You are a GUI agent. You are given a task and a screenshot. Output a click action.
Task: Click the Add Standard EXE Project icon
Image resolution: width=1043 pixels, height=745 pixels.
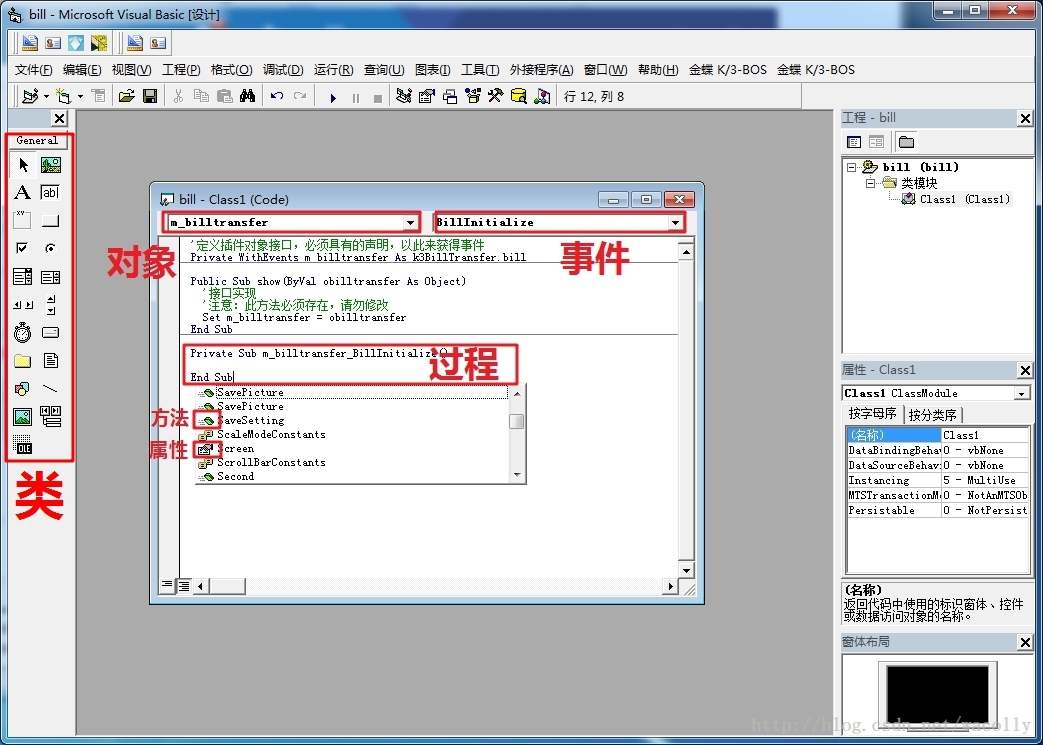click(x=29, y=96)
